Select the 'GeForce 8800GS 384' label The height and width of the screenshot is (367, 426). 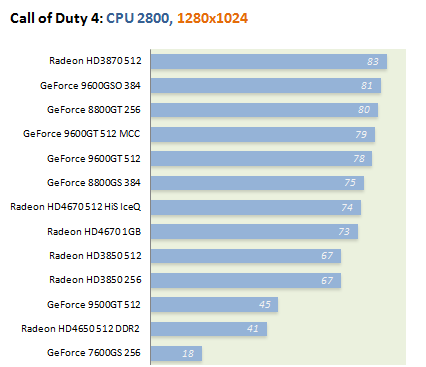click(94, 183)
